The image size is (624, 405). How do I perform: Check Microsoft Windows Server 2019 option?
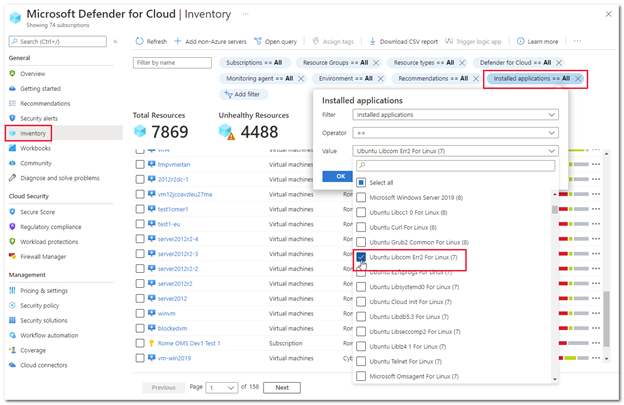pos(361,198)
